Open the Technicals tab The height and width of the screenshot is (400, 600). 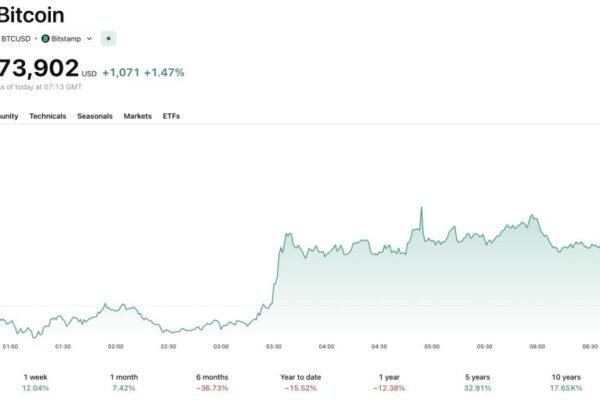pyautogui.click(x=48, y=116)
